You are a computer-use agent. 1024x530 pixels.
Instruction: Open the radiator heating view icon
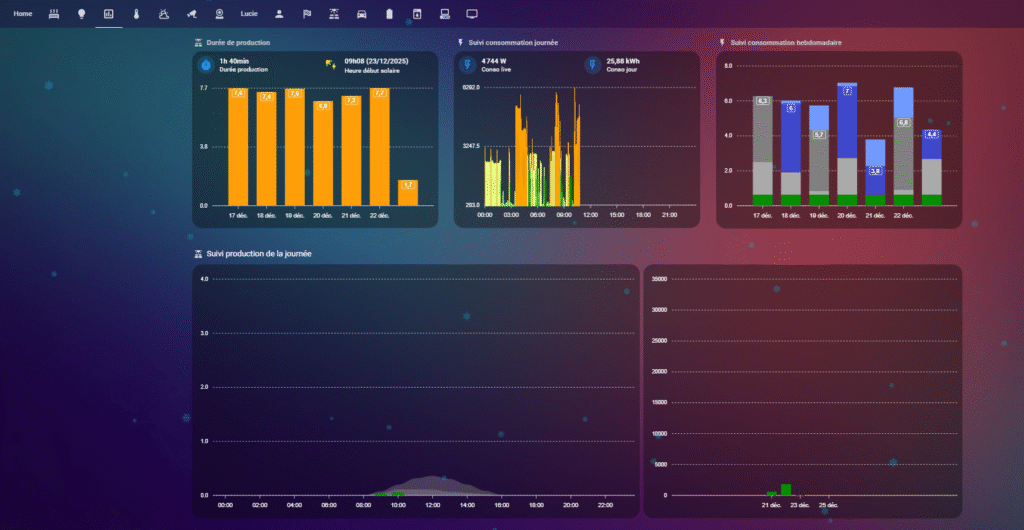click(54, 14)
